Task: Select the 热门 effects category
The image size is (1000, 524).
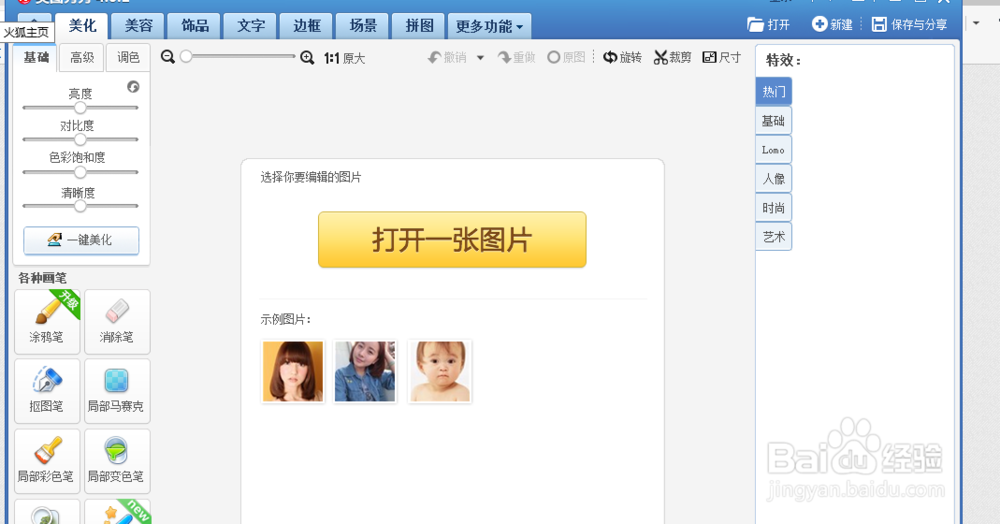Action: [x=774, y=91]
